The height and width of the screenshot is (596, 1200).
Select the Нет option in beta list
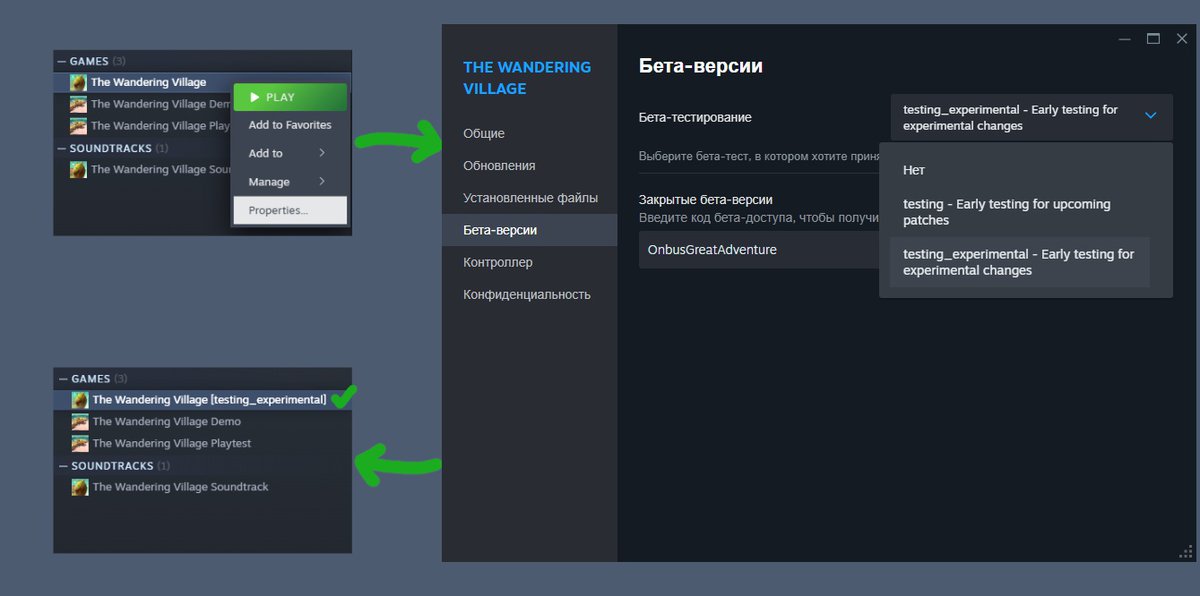(914, 170)
